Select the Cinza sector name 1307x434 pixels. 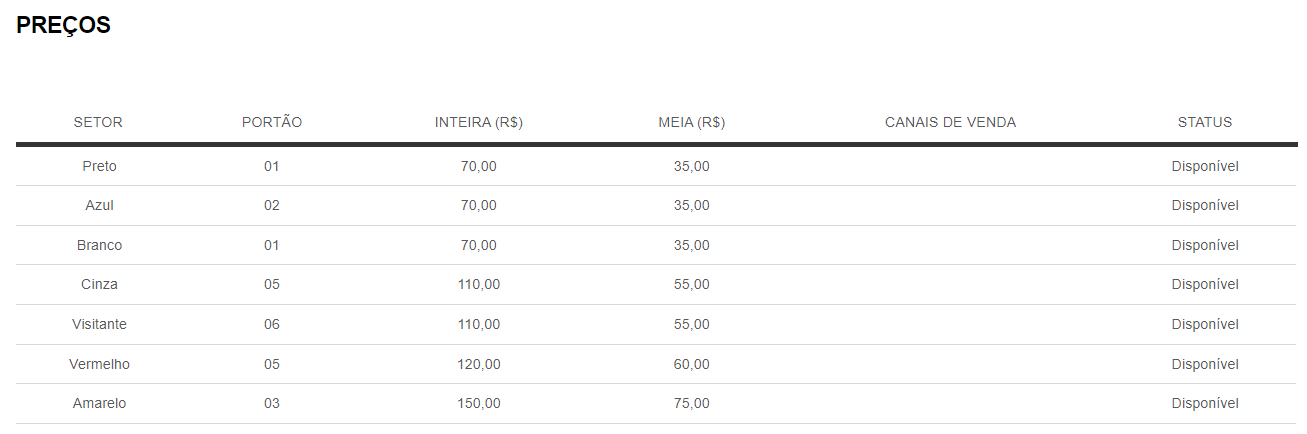pos(99,284)
